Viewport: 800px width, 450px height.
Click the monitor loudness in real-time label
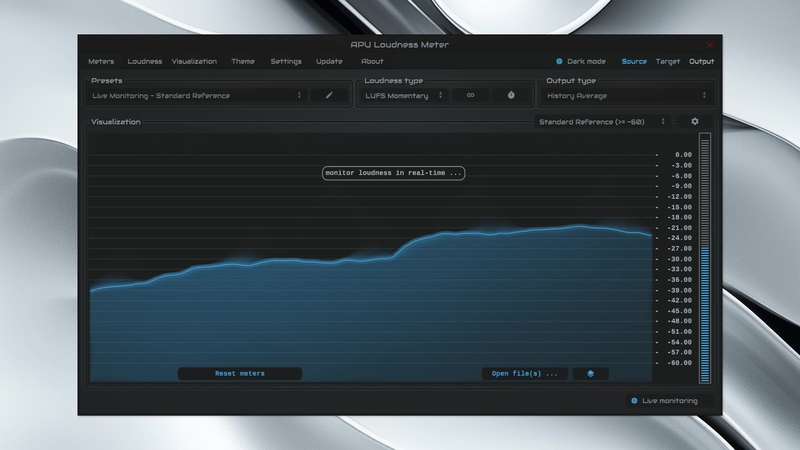393,173
